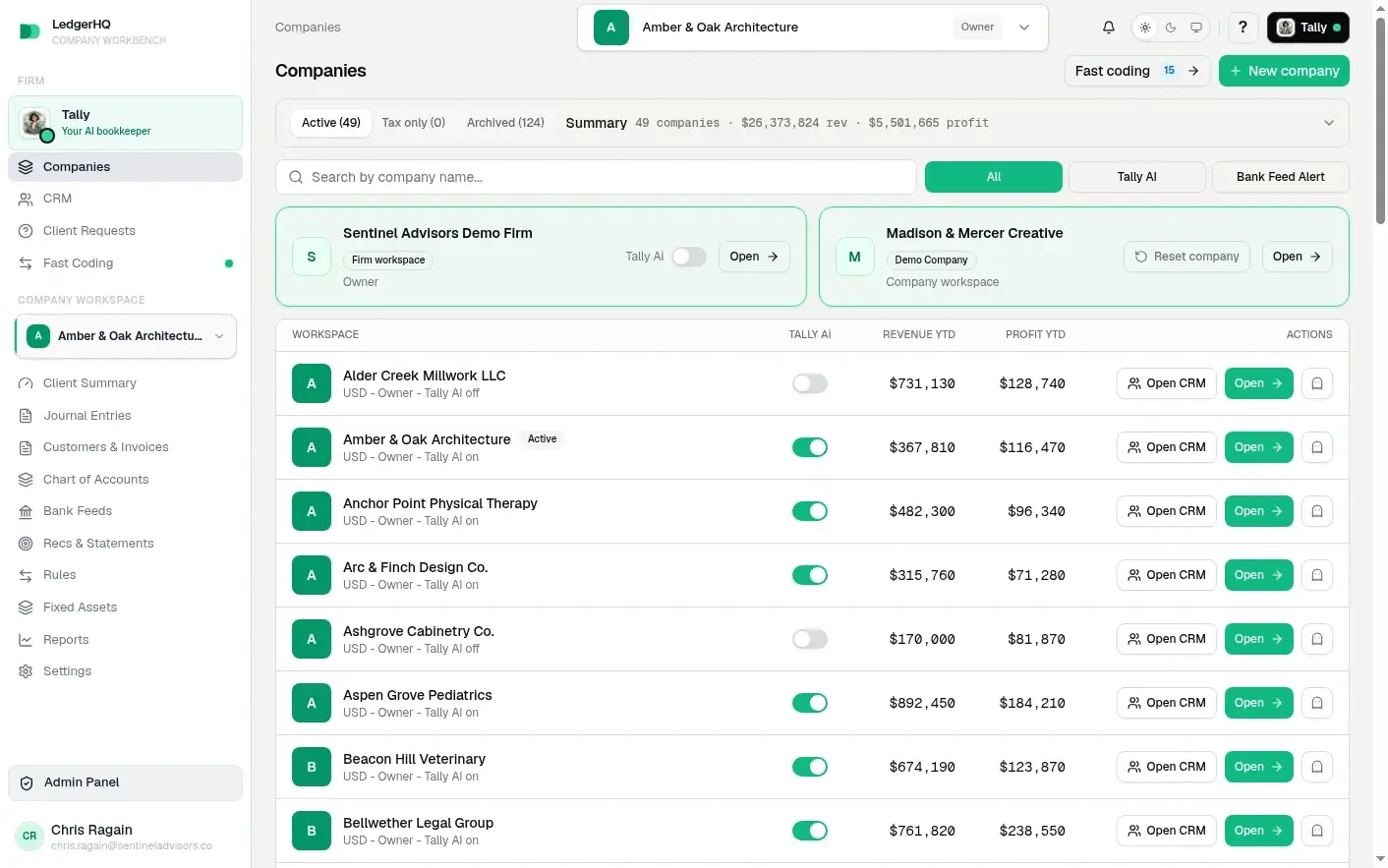
Task: Open the Admin Panel
Action: (x=125, y=782)
